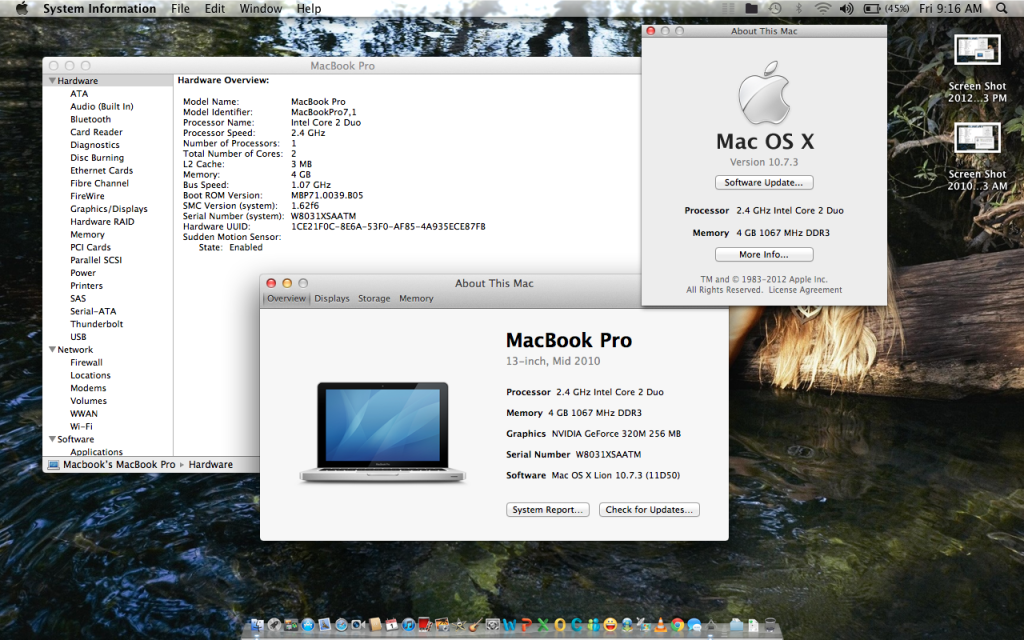Screen dimensions: 1024x640
Task: Switch to the Storage tab
Action: click(x=374, y=298)
